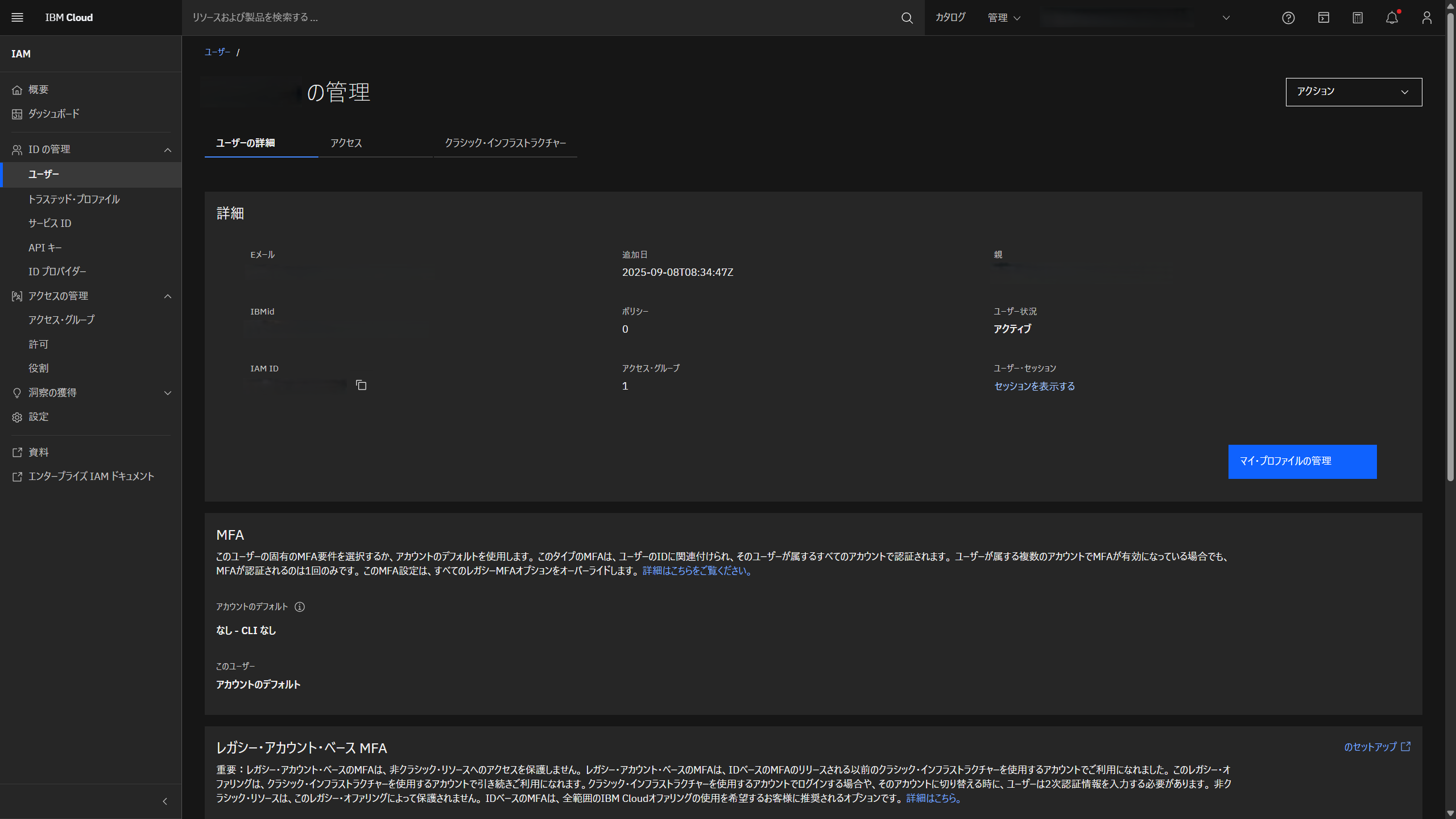The height and width of the screenshot is (819, 1456).
Task: Click the マイ・プロファイルの管理 button
Action: [1302, 461]
